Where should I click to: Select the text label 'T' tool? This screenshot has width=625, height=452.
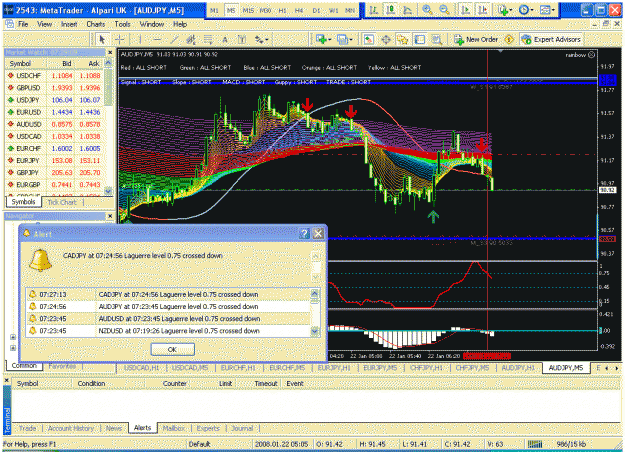pos(242,39)
